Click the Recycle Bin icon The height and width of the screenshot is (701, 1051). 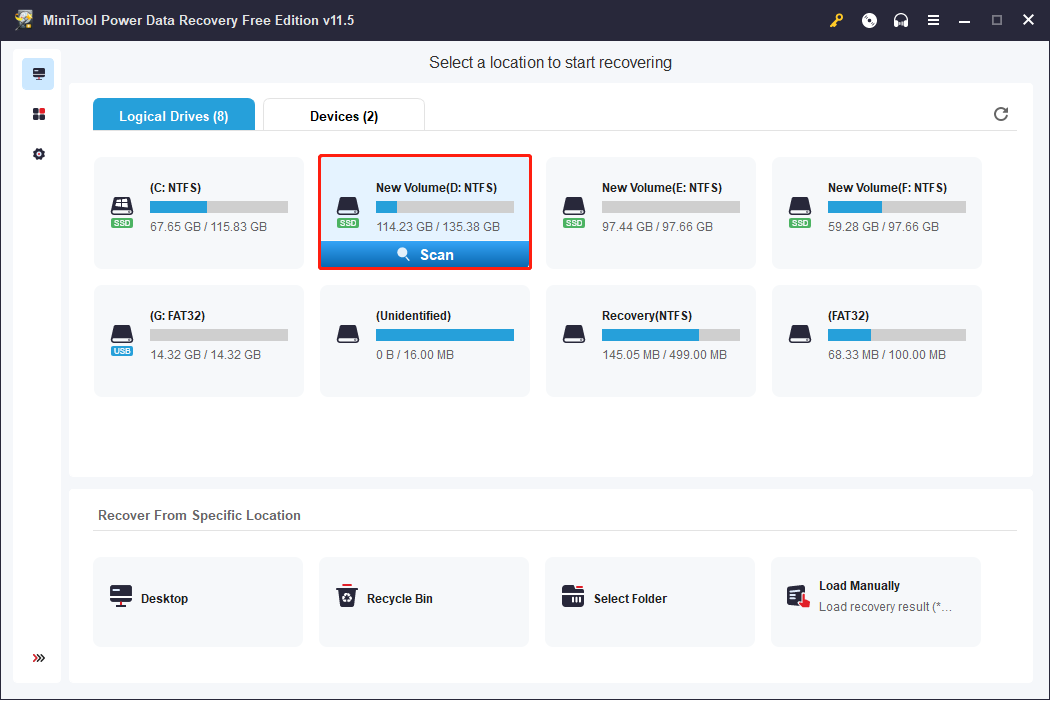[x=347, y=595]
